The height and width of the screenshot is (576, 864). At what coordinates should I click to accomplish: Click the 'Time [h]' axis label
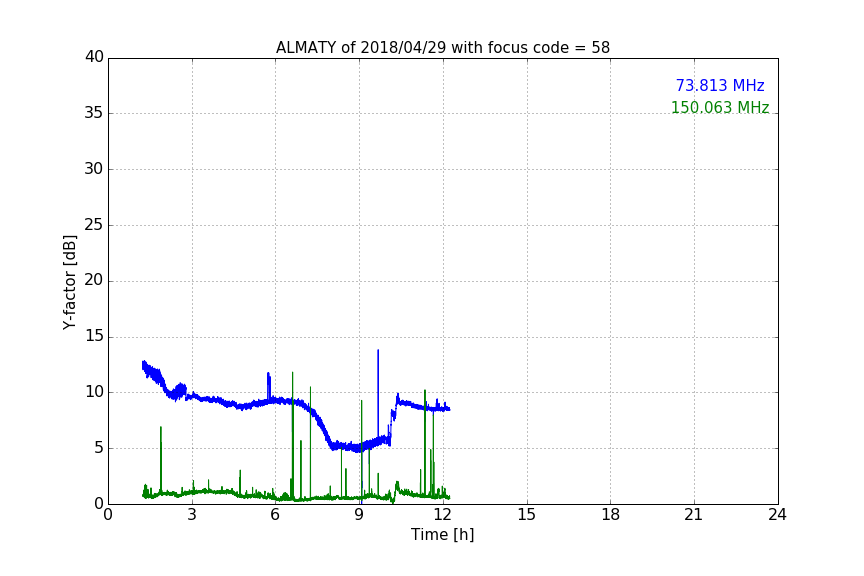pyautogui.click(x=442, y=534)
